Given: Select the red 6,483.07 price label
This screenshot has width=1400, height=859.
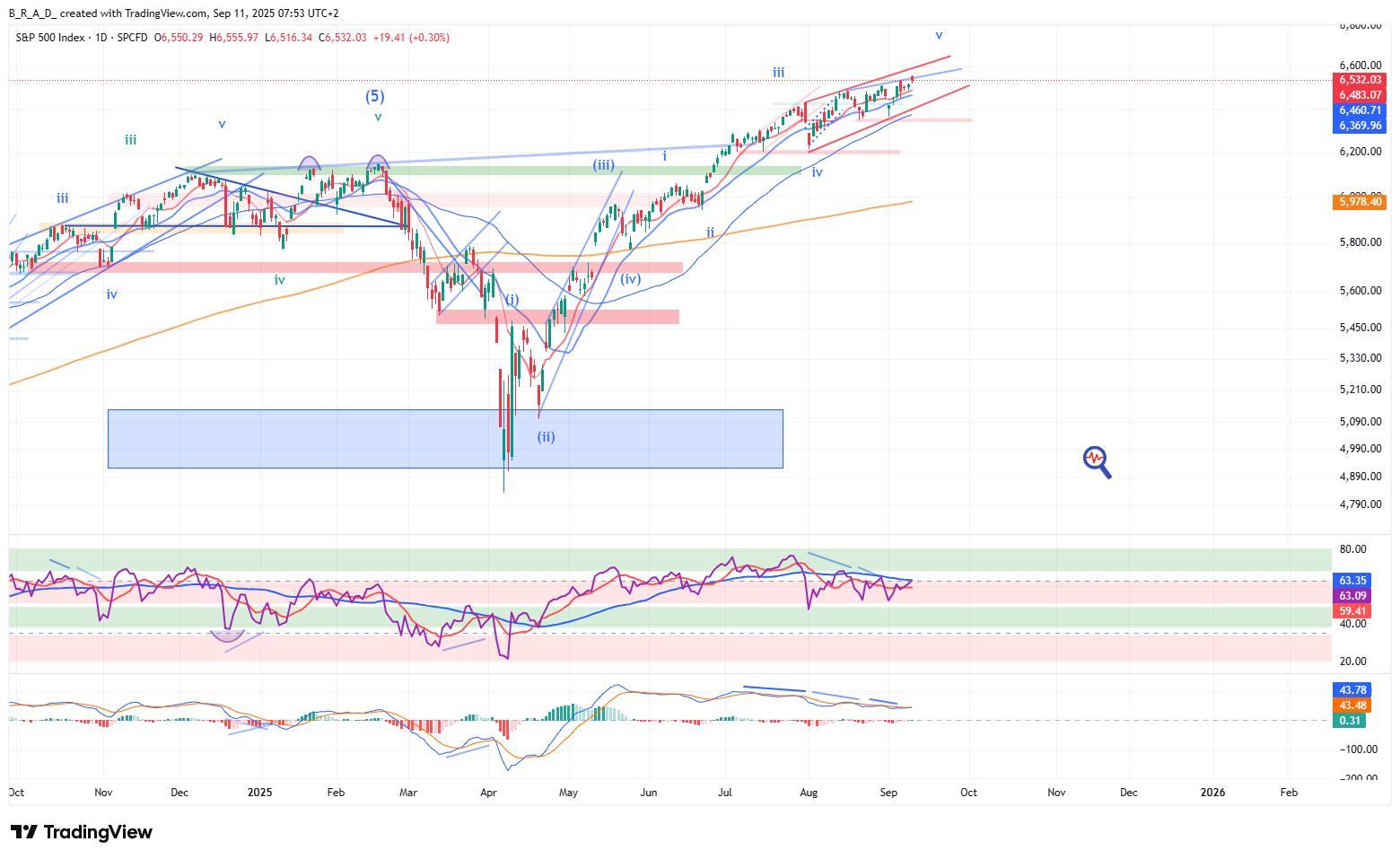Looking at the screenshot, I should click(1360, 95).
